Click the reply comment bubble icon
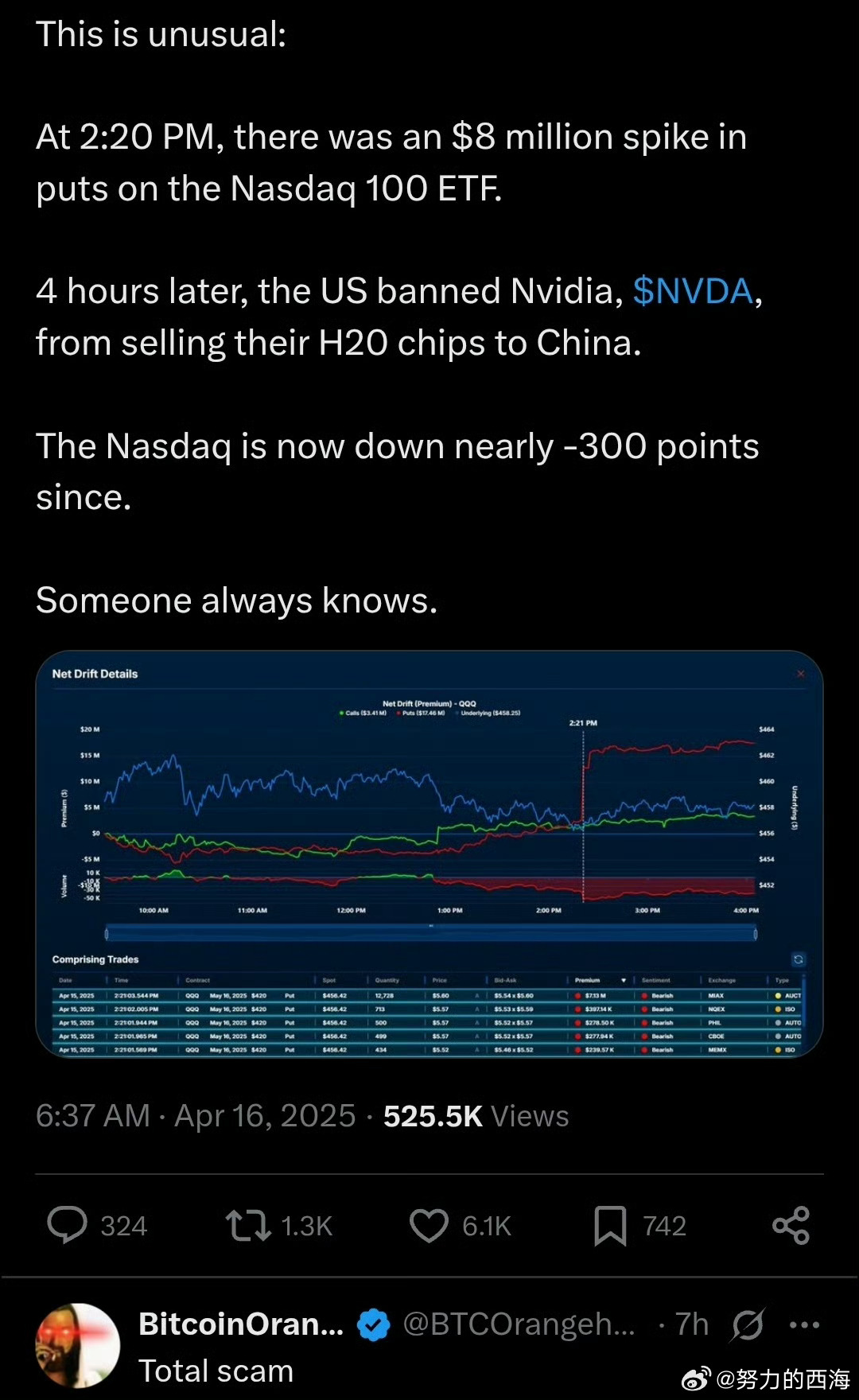The height and width of the screenshot is (1400, 859). pos(68,1225)
